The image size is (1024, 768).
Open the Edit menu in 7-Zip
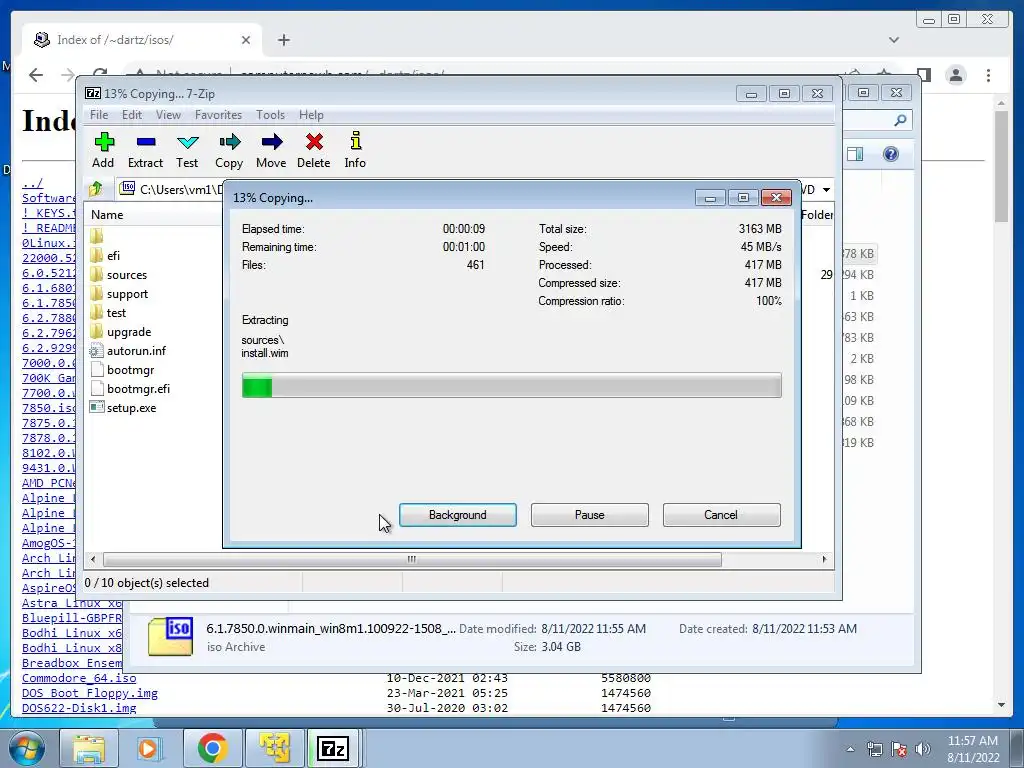click(x=131, y=115)
